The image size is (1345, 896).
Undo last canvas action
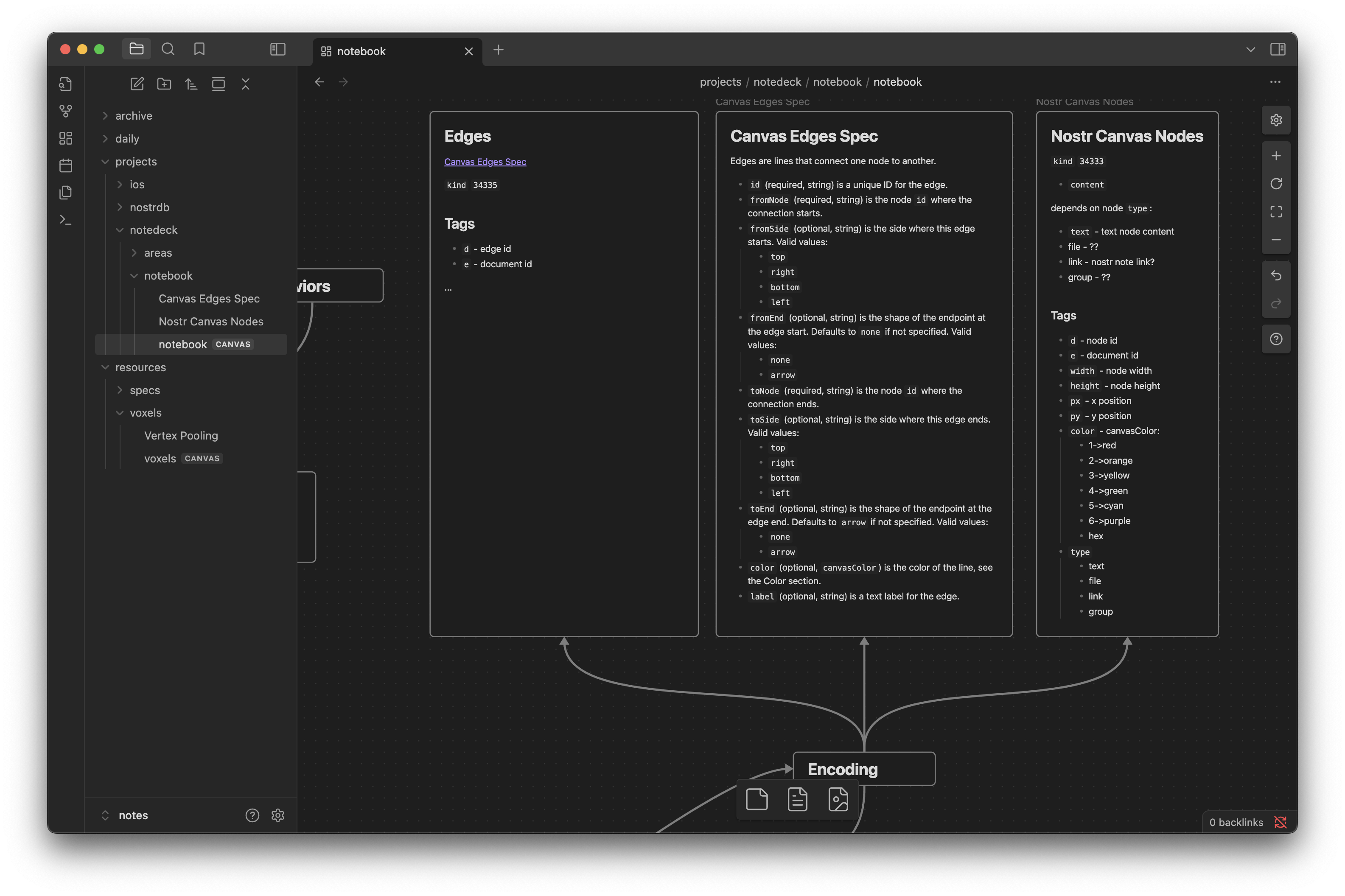point(1276,275)
